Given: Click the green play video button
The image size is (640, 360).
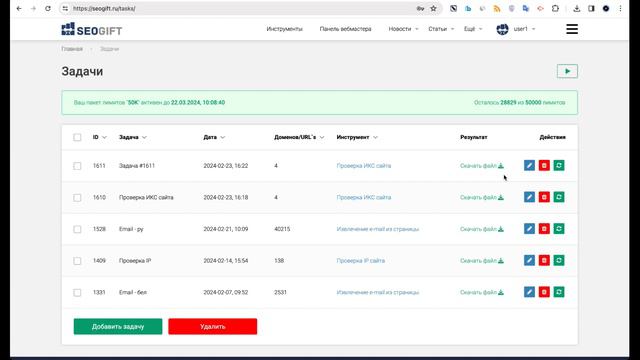Looking at the screenshot, I should (567, 71).
